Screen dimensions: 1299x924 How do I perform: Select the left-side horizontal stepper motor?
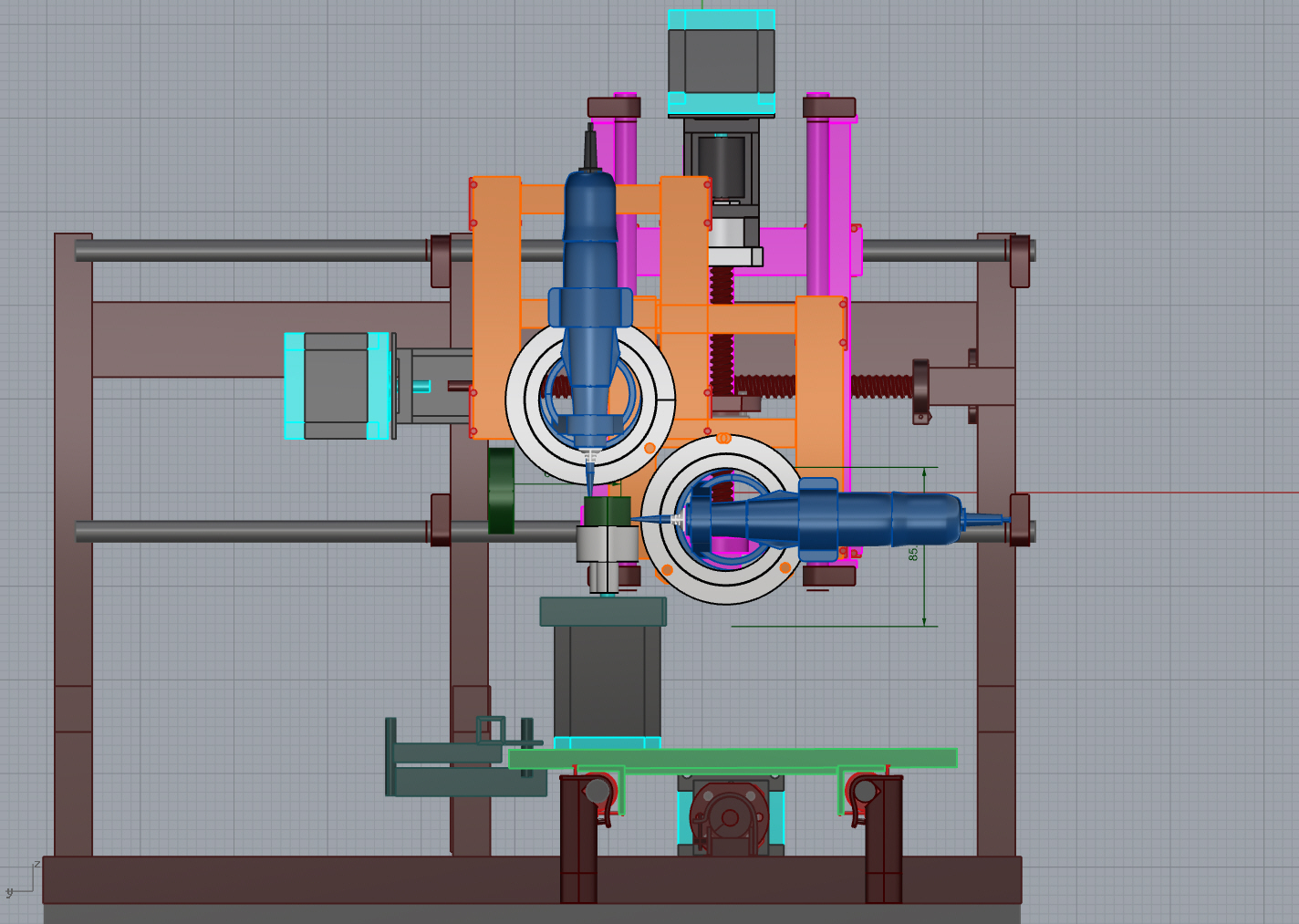click(x=336, y=386)
